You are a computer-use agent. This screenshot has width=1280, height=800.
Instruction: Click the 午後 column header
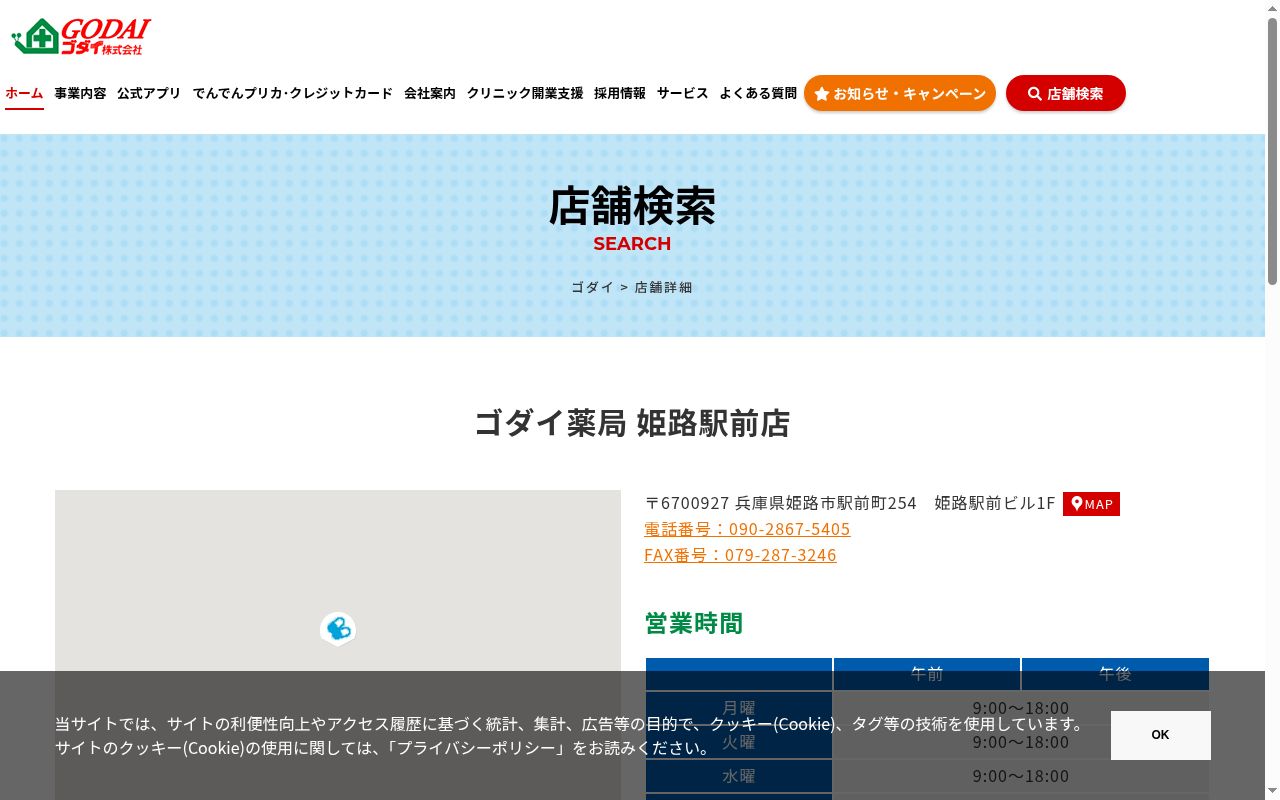tap(1115, 674)
